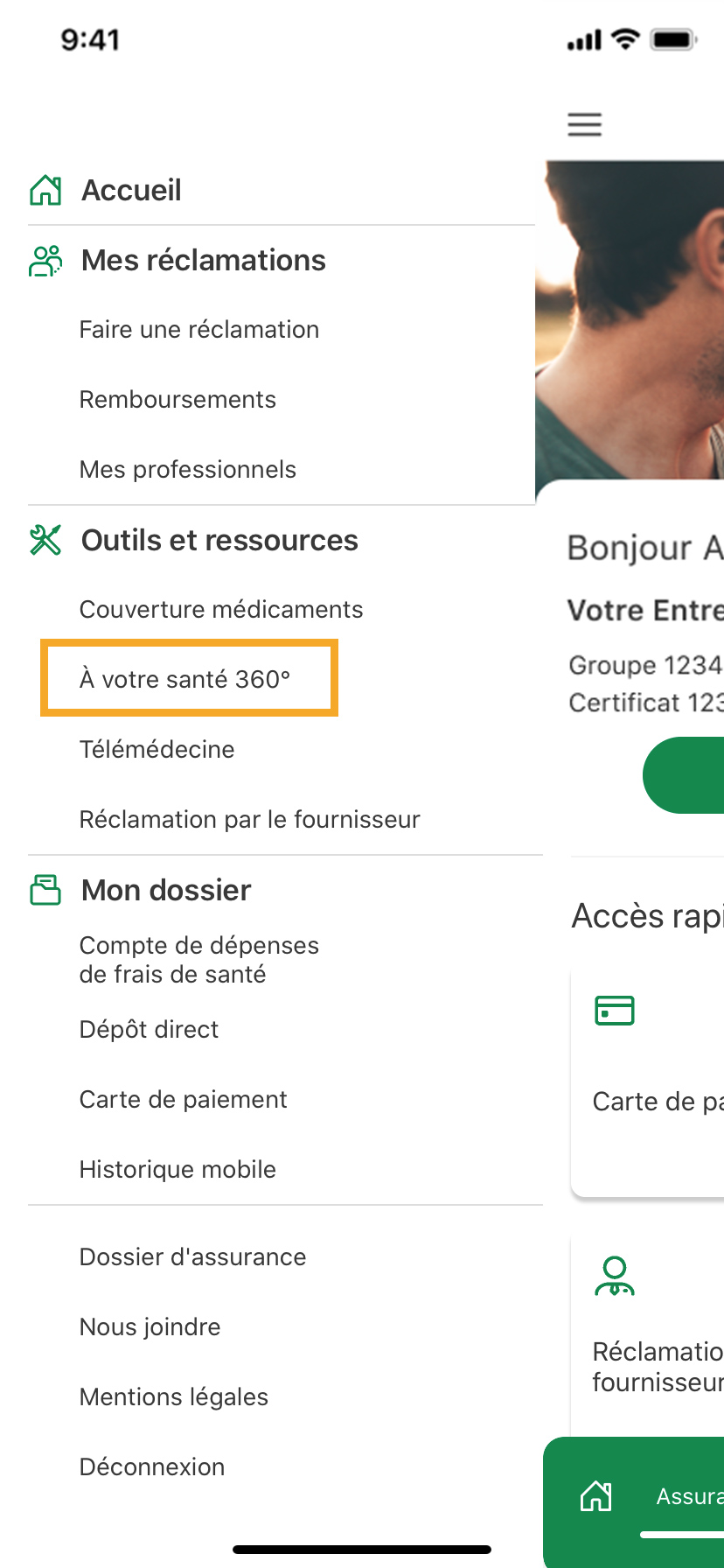Open Télémédecine
724x1568 pixels.
point(157,750)
